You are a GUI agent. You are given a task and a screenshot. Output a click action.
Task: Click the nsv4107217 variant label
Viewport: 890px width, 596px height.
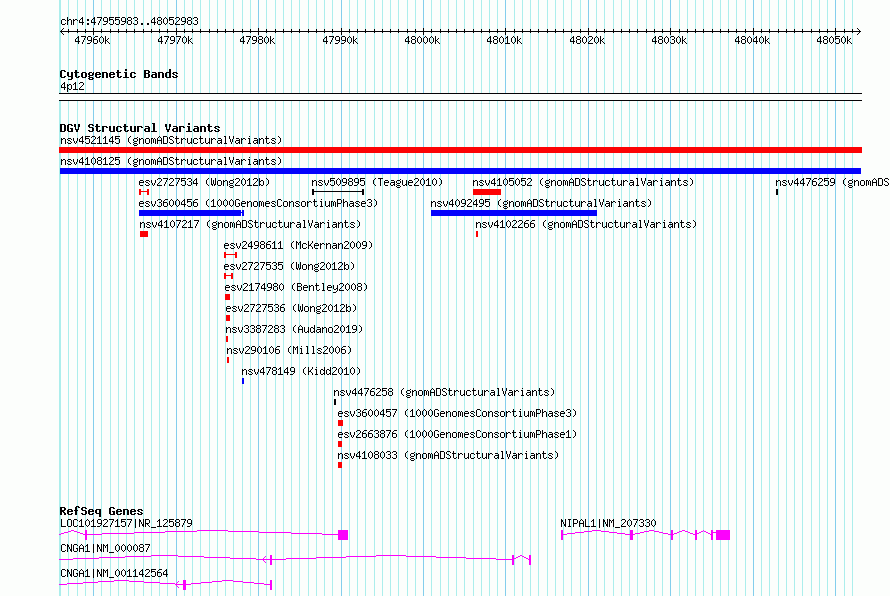pyautogui.click(x=250, y=224)
